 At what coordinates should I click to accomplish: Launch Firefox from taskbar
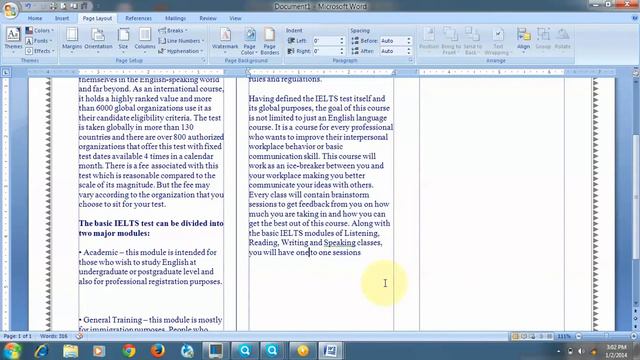coord(158,351)
